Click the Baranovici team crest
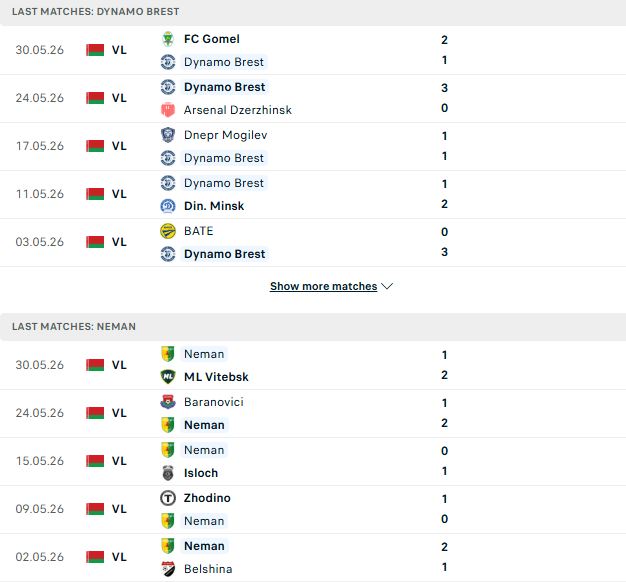 (x=168, y=402)
